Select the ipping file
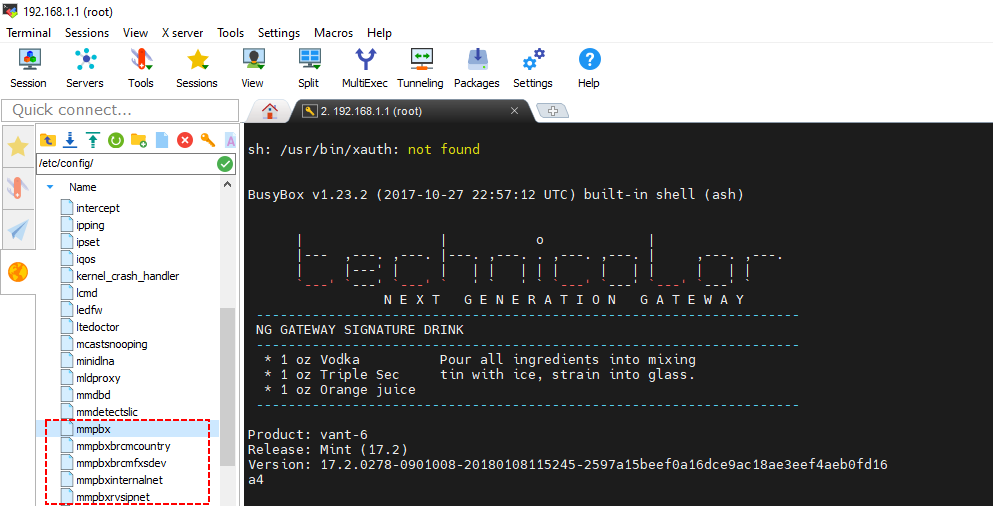993x506 pixels. 90,225
